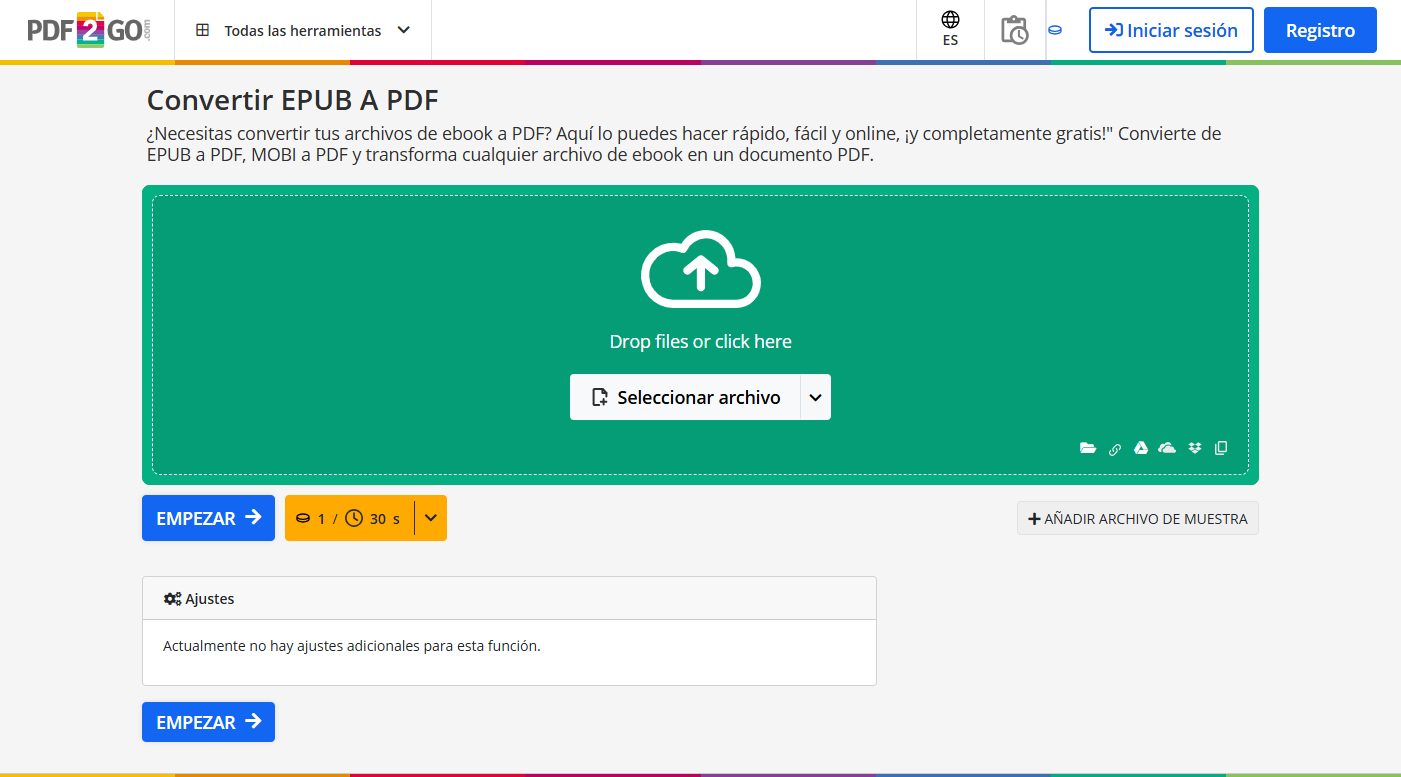The width and height of the screenshot is (1401, 777).
Task: Open the Todas las herramientas menu
Action: point(302,30)
